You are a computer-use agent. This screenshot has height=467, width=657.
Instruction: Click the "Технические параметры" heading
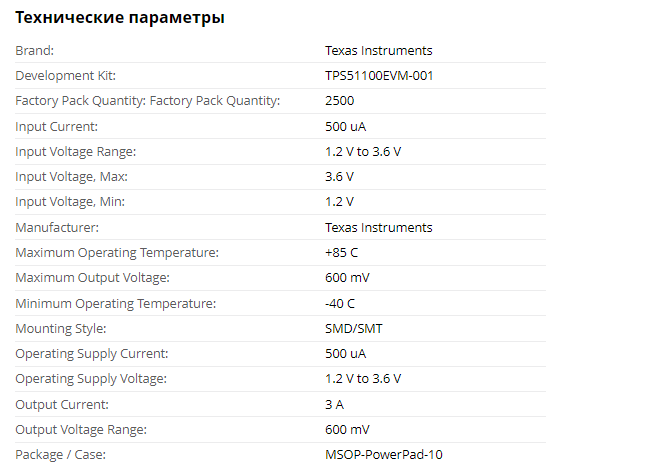[x=120, y=18]
